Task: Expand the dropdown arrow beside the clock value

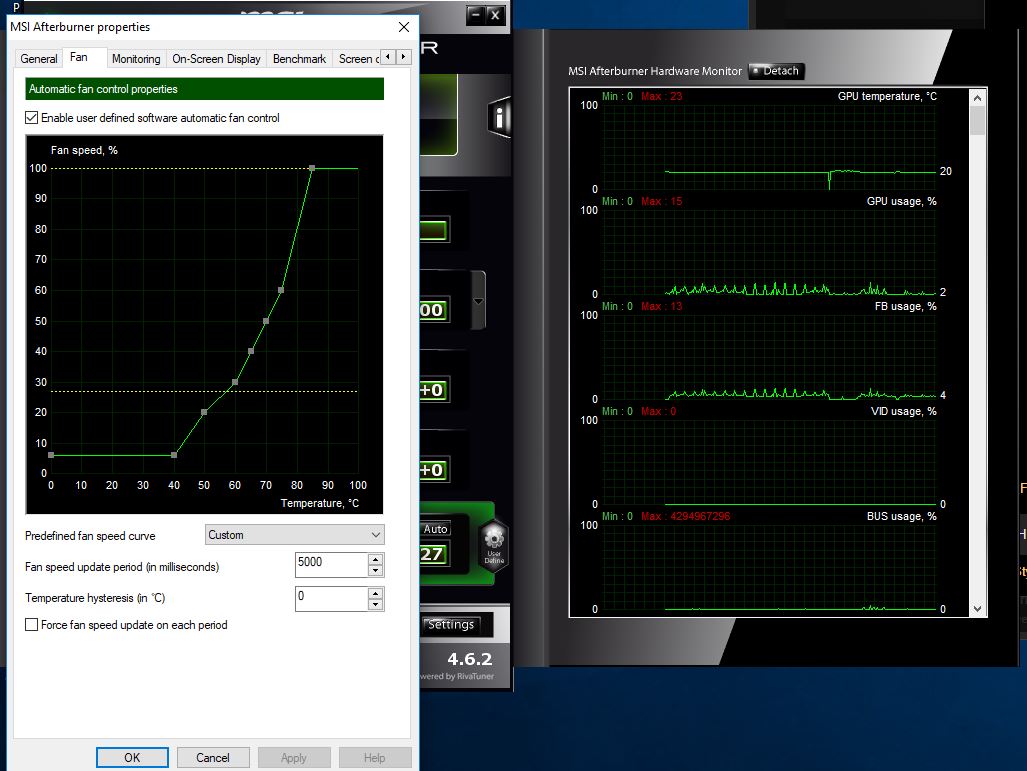Action: click(478, 301)
